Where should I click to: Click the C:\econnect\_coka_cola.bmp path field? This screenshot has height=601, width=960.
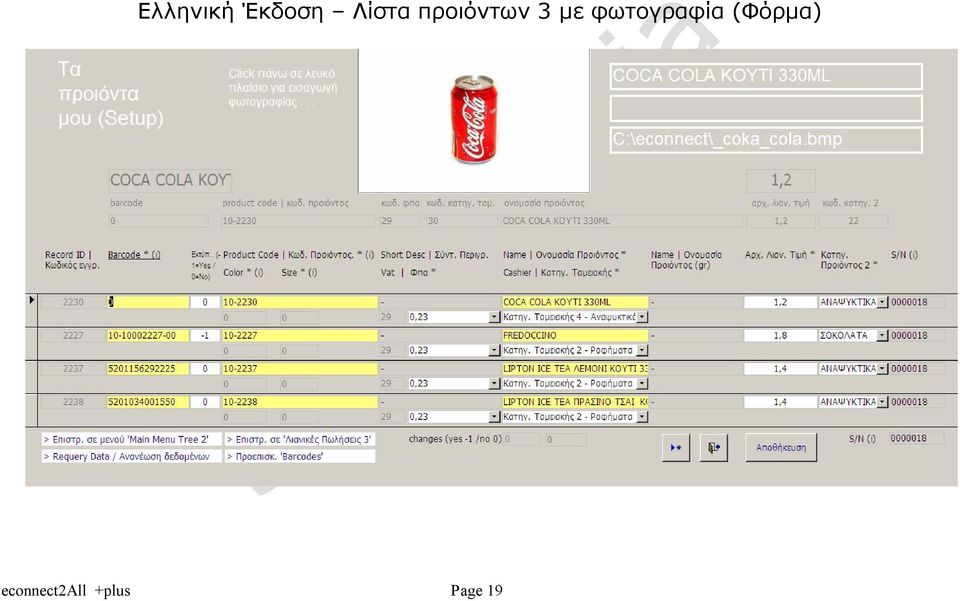[x=766, y=140]
